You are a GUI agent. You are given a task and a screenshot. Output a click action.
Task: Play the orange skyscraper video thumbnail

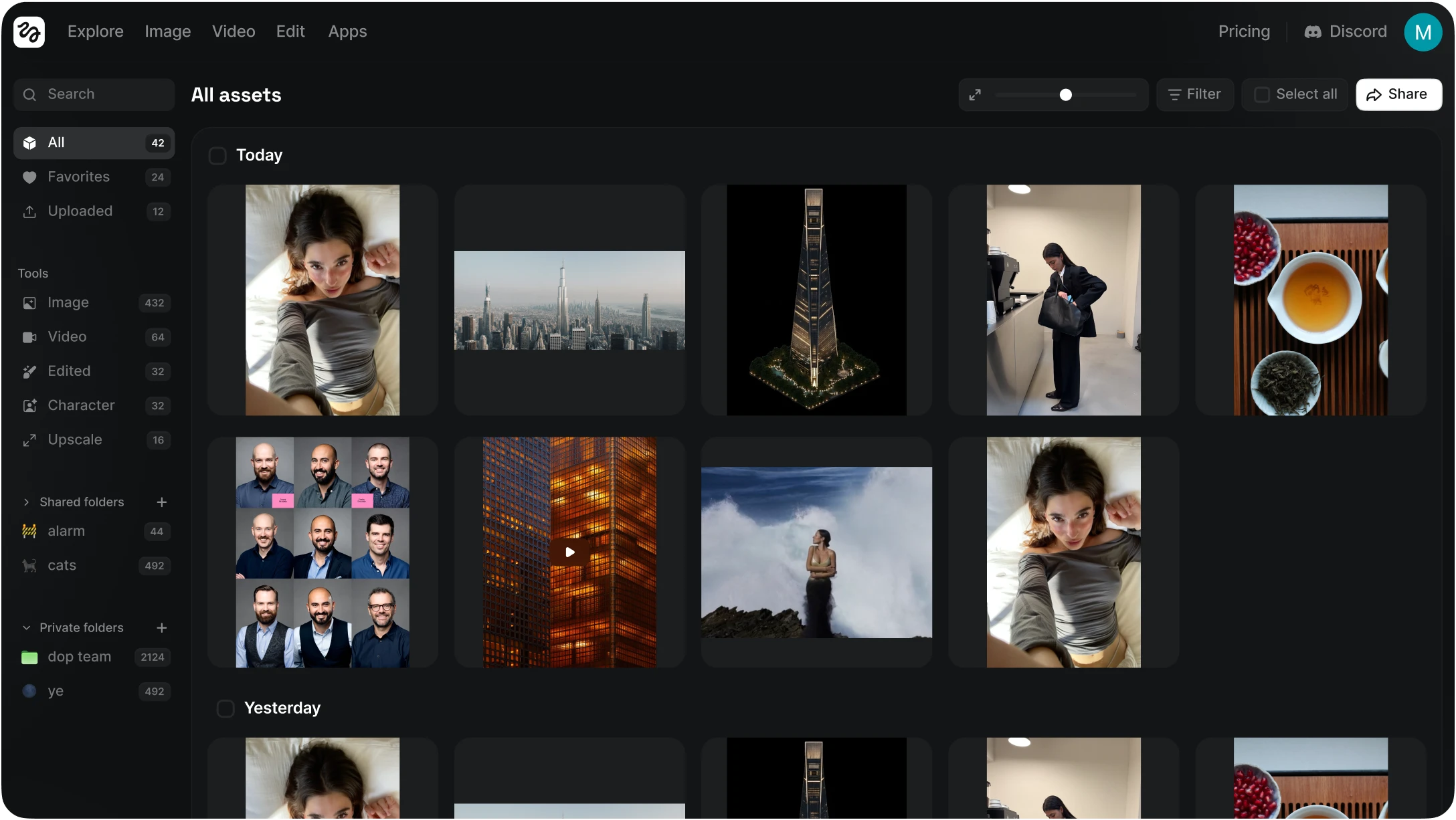[569, 552]
